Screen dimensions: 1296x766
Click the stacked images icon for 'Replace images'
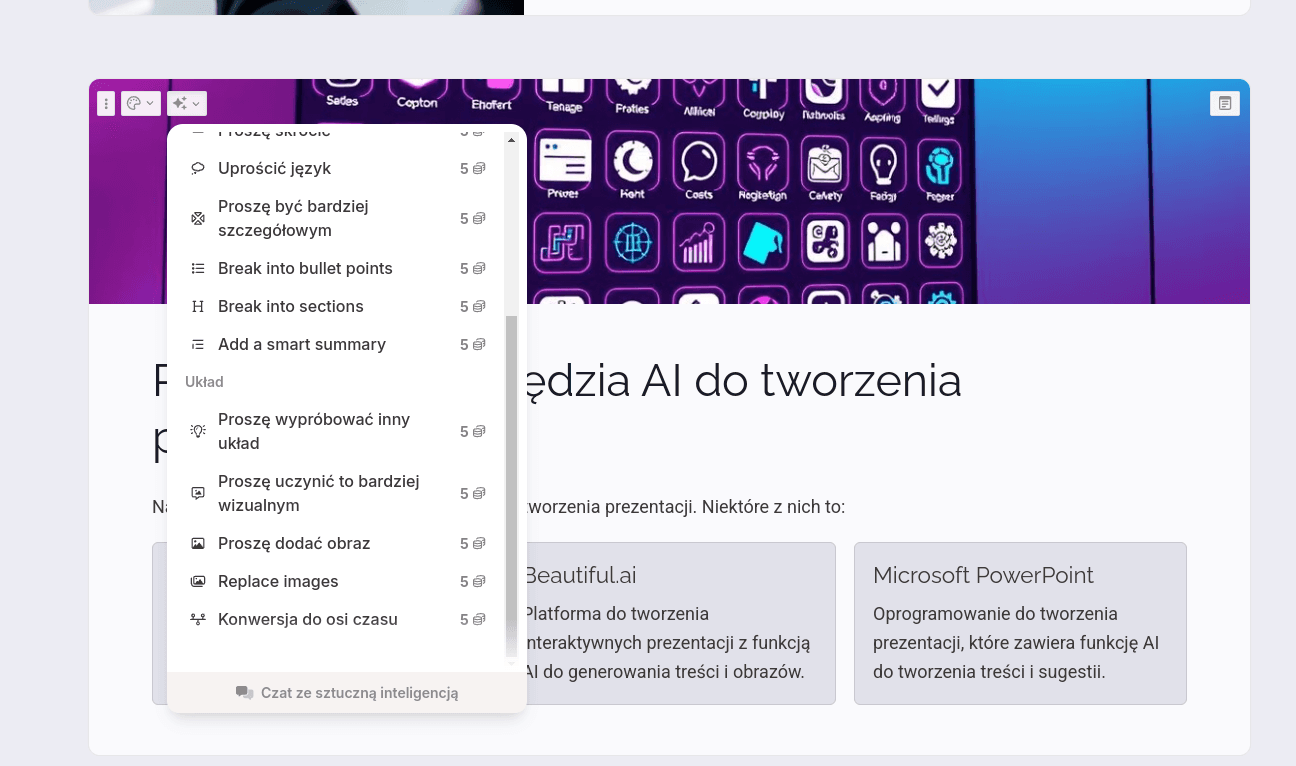(198, 581)
